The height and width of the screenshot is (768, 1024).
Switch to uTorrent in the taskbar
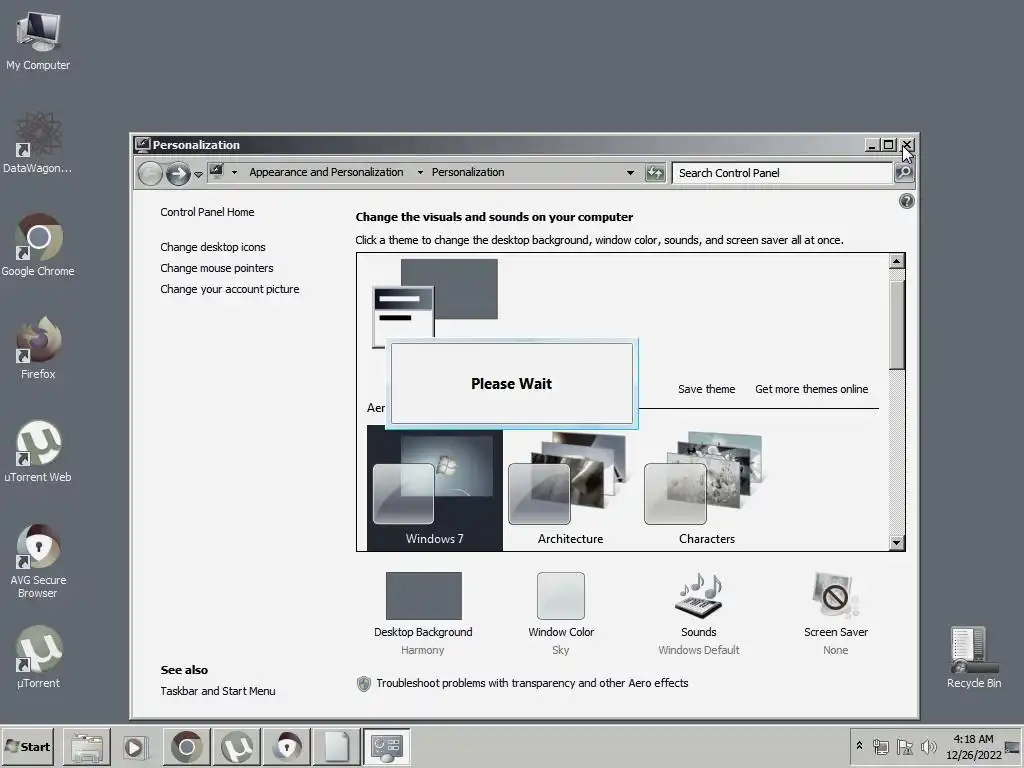[x=237, y=746]
